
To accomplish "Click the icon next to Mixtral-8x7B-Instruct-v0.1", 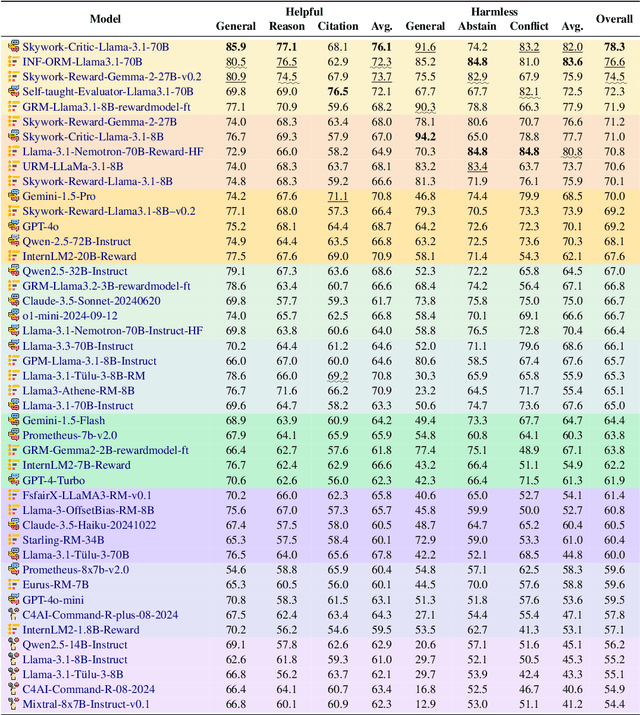I will click(x=14, y=704).
